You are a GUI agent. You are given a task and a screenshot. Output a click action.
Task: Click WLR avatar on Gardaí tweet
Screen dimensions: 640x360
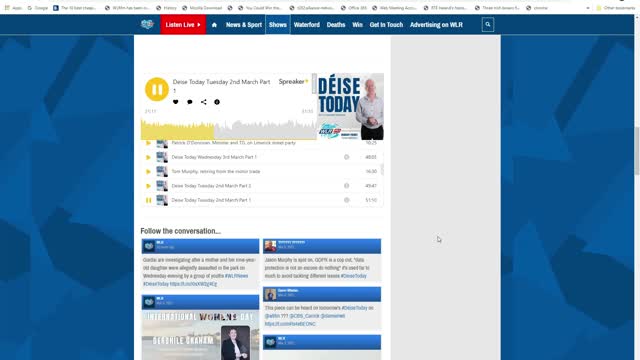coord(149,246)
